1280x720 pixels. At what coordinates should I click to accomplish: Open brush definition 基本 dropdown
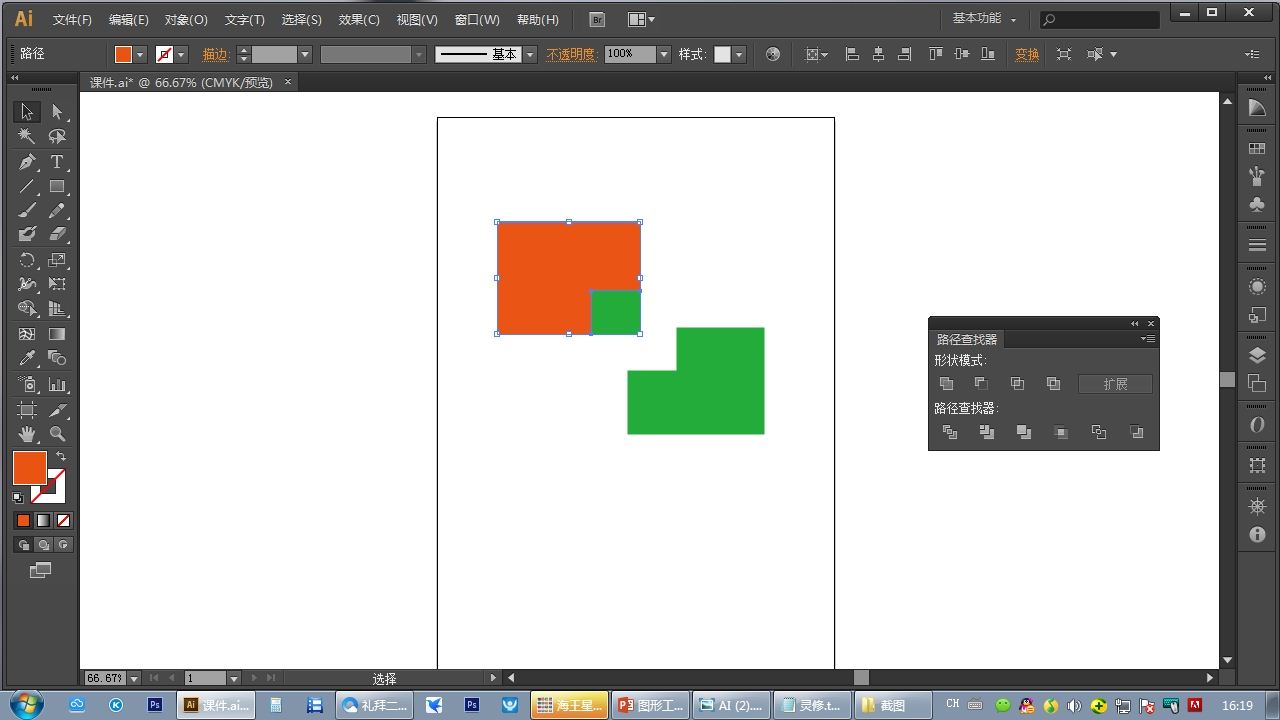pos(530,55)
